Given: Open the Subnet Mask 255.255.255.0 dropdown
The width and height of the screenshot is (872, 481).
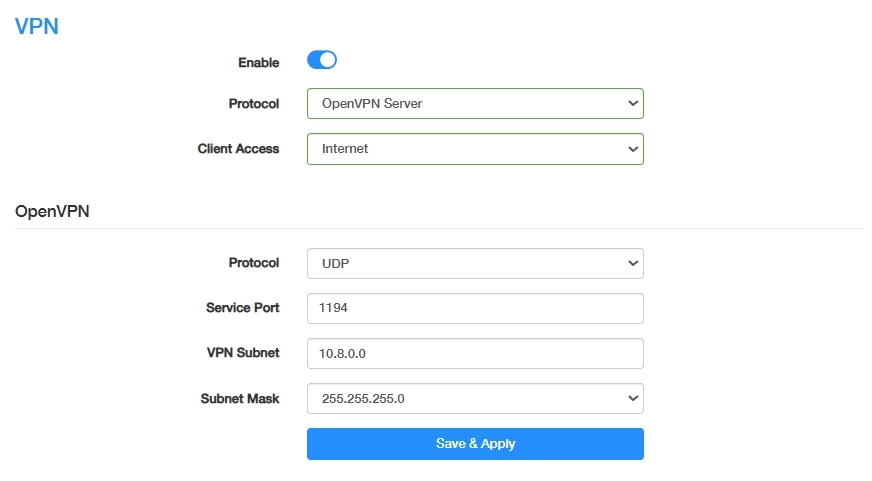Looking at the screenshot, I should tap(474, 398).
